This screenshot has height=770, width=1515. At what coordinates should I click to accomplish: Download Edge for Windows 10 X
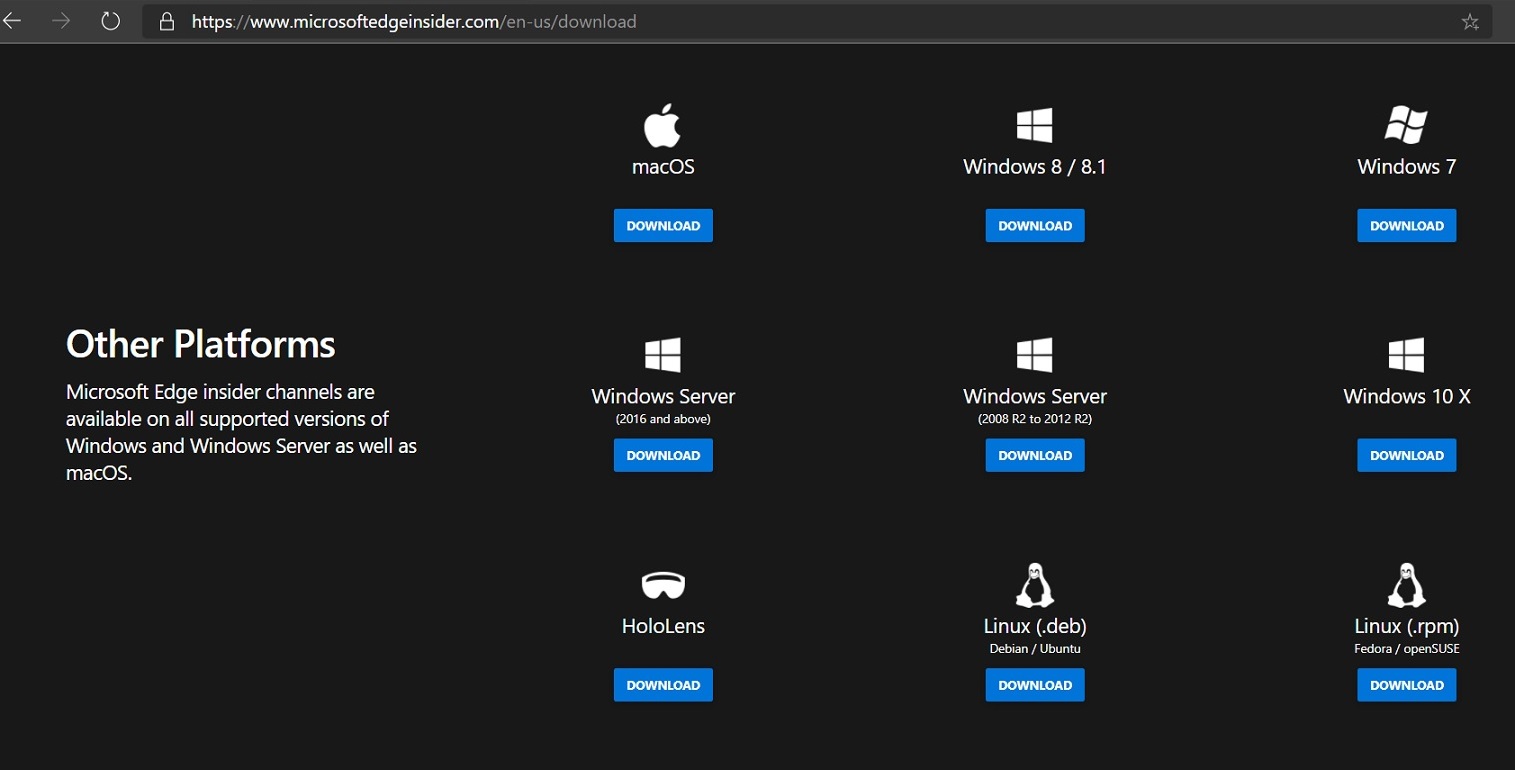click(x=1407, y=455)
